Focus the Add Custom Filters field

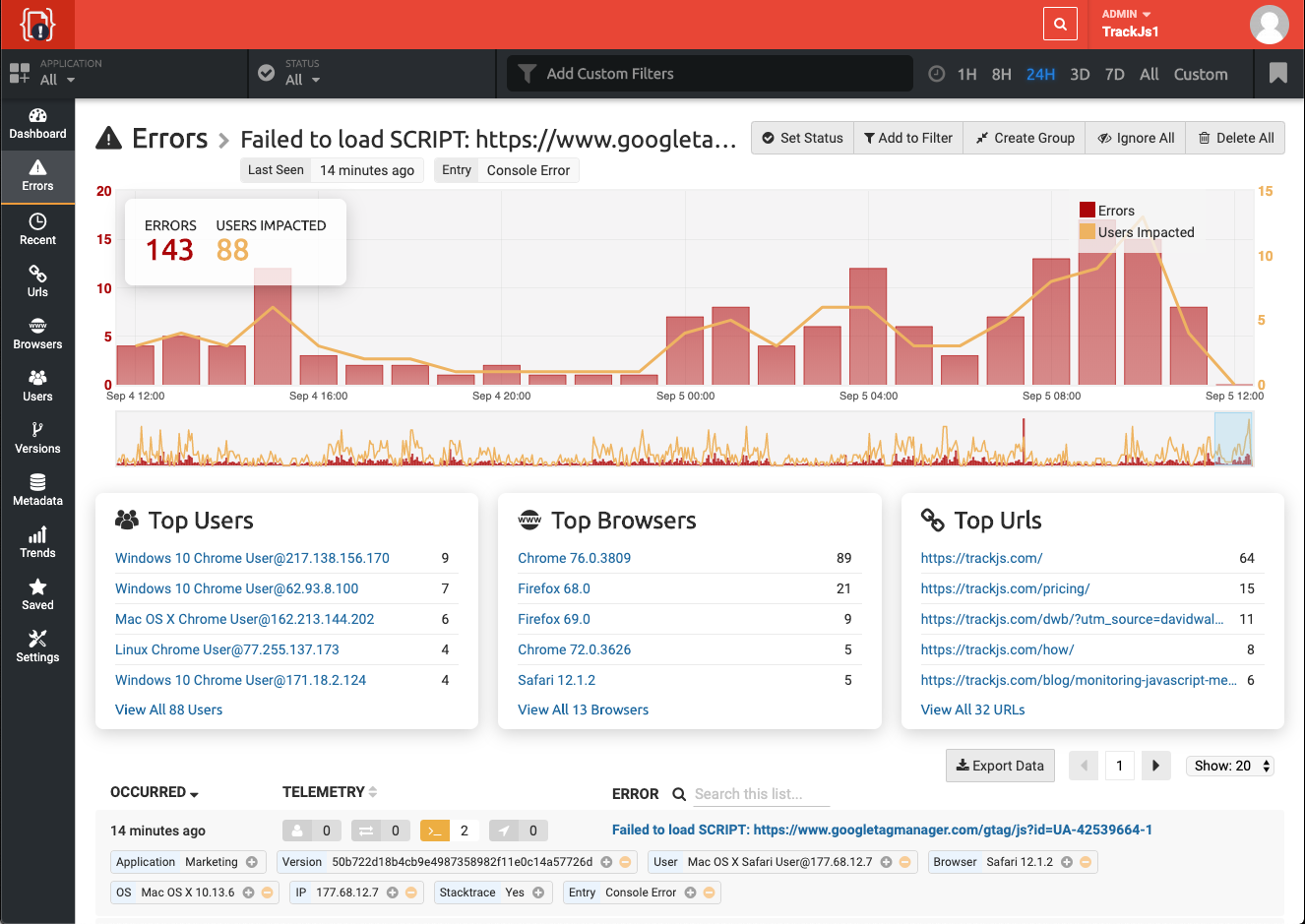[710, 74]
